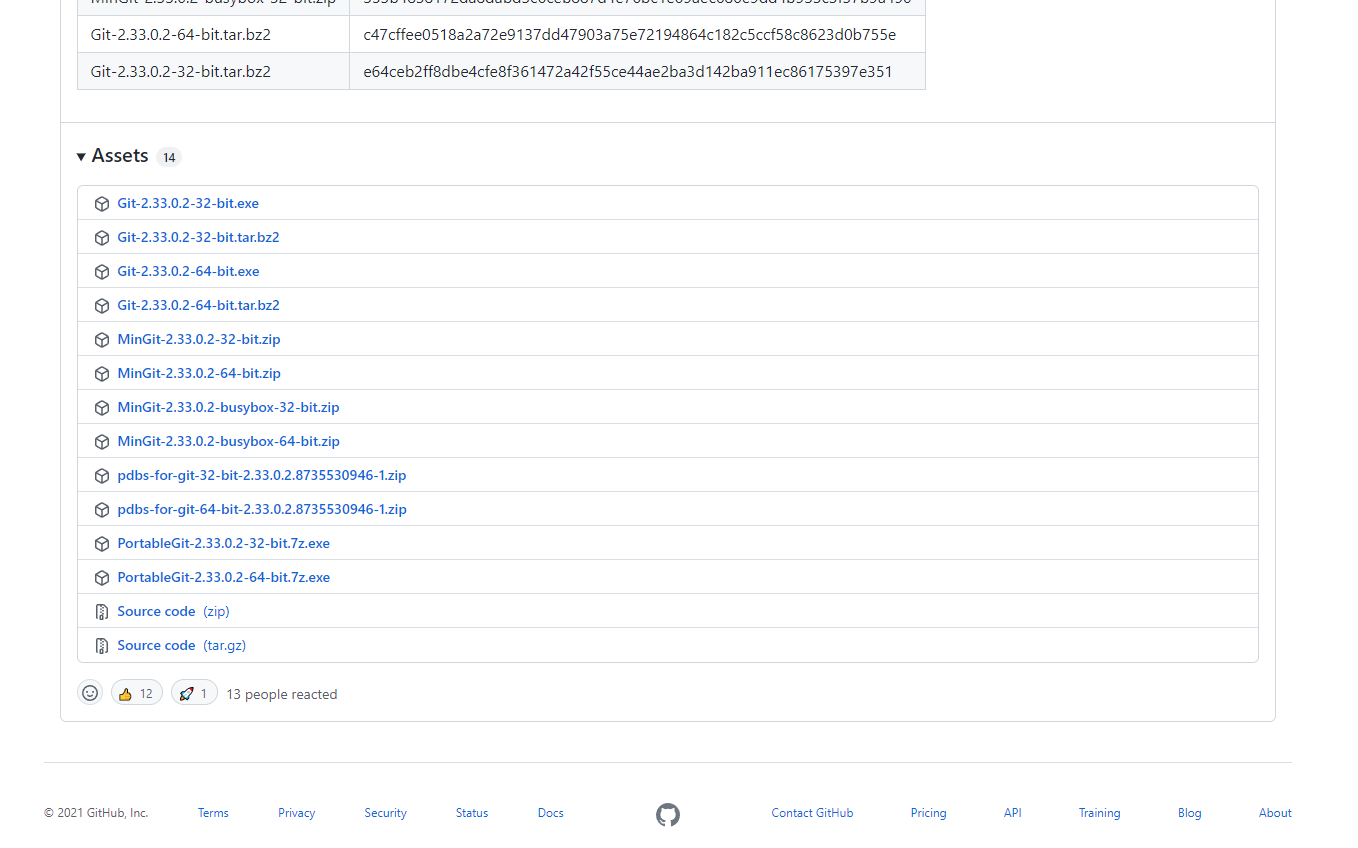Click checksum starting e64ceb2ff8db
The image size is (1358, 848).
click(x=628, y=72)
